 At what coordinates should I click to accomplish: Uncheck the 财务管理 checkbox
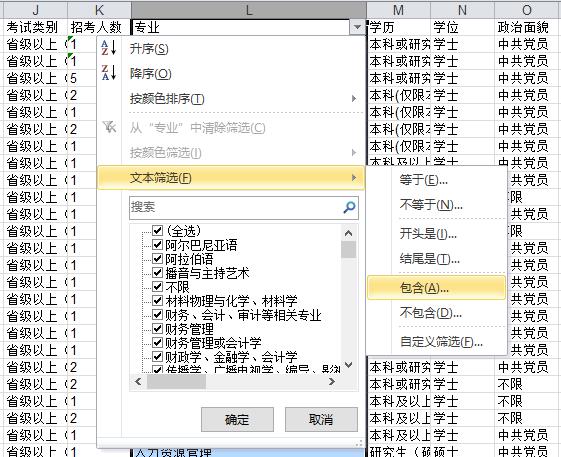point(157,328)
